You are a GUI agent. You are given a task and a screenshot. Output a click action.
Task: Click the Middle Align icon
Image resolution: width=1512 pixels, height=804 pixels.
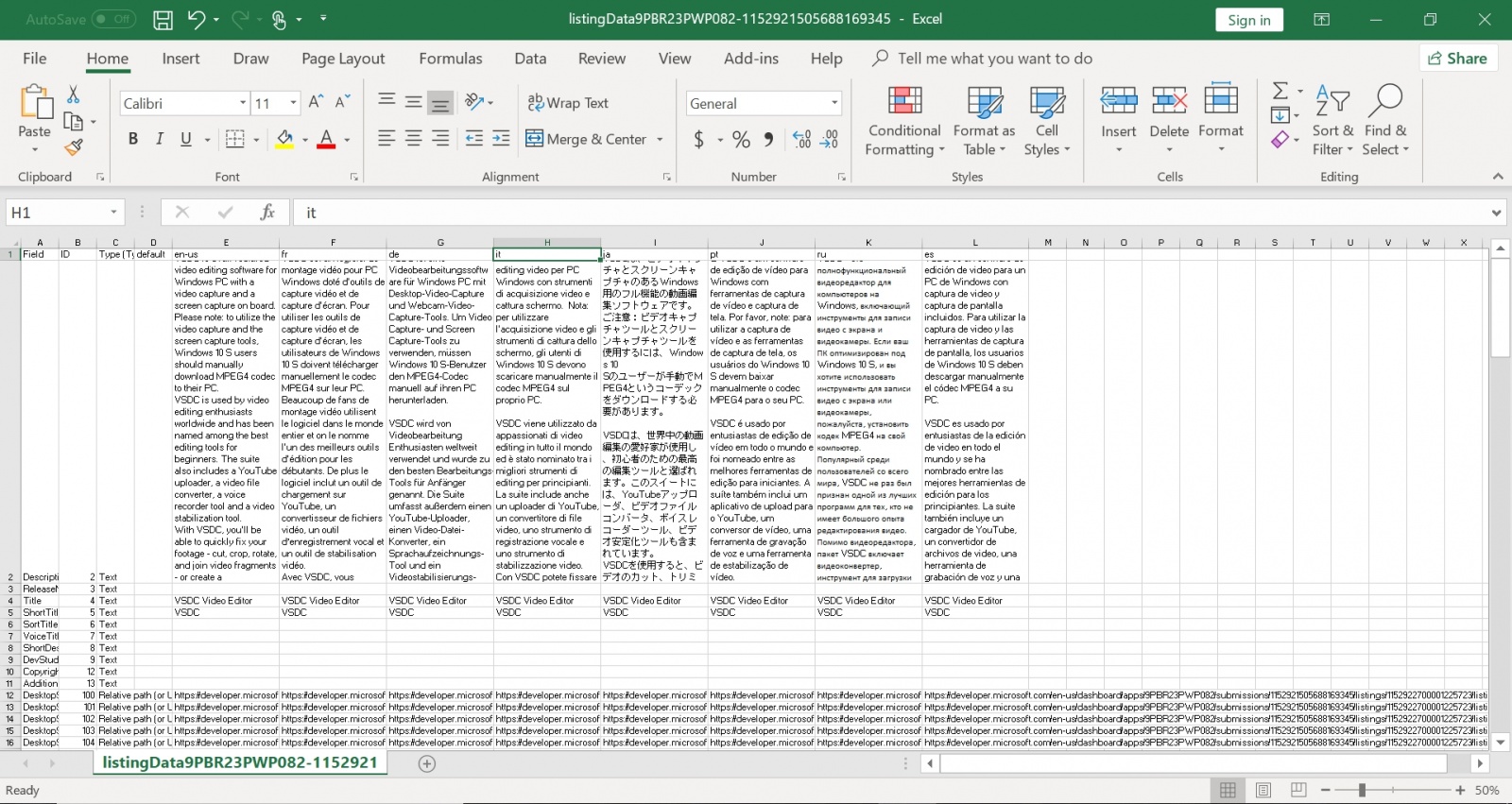413,101
